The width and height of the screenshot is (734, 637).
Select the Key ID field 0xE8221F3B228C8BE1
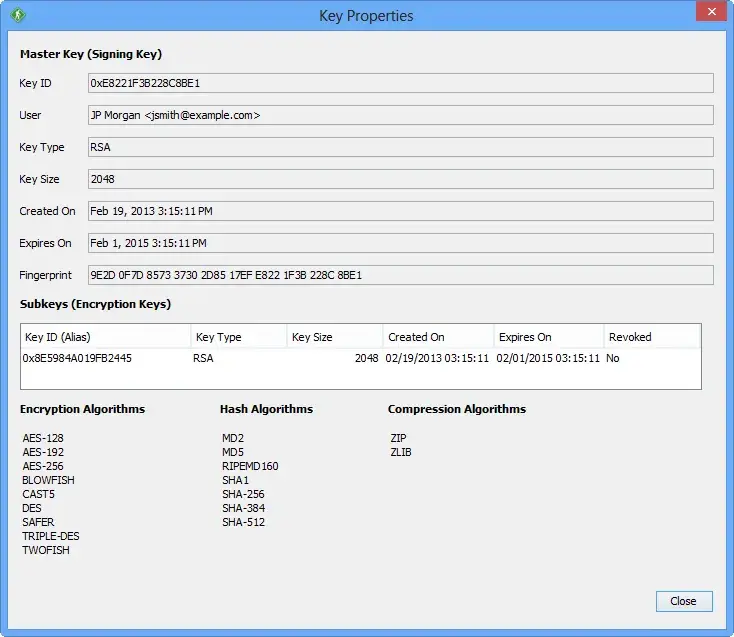(x=401, y=83)
